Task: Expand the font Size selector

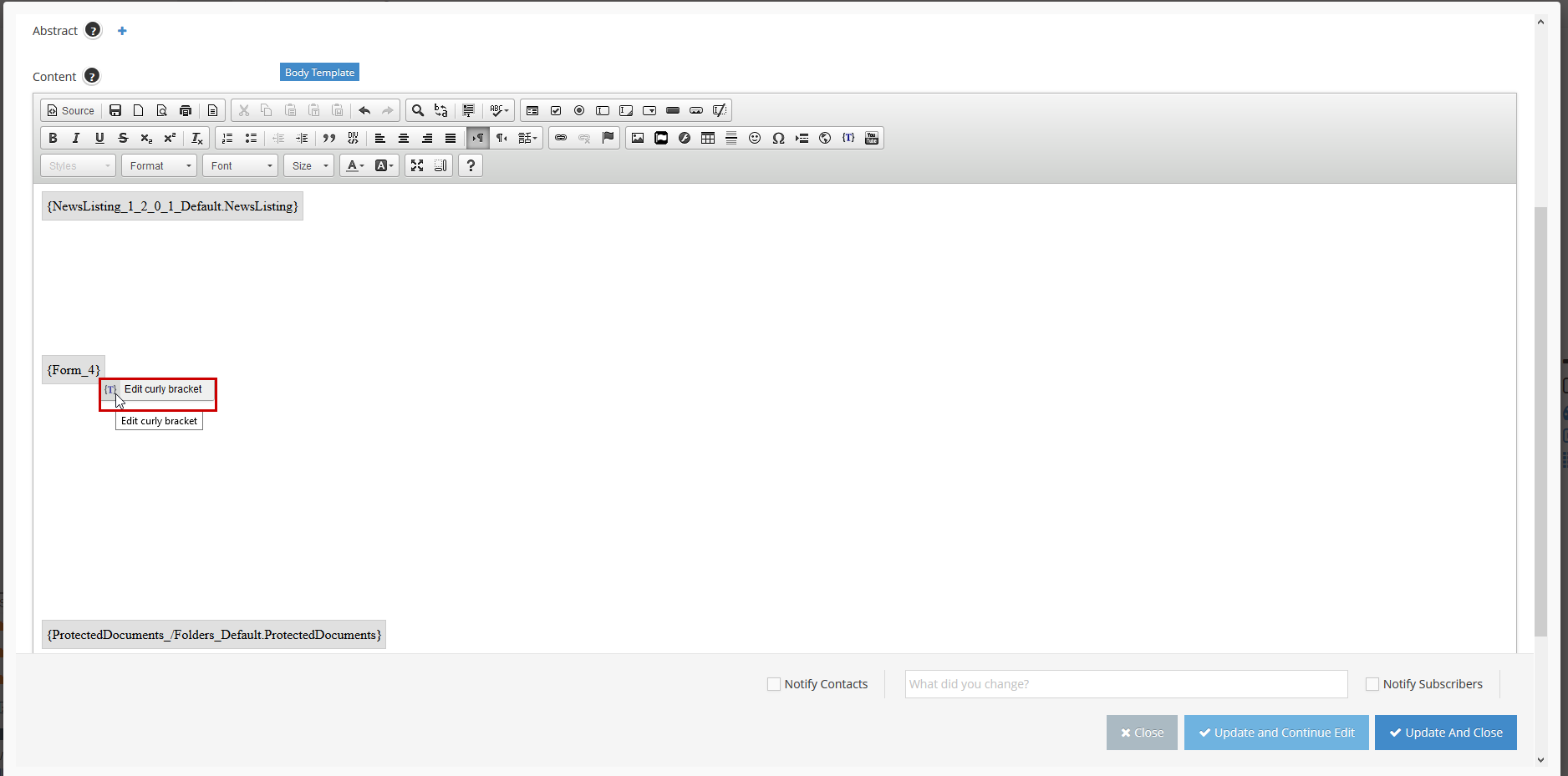Action: pos(308,165)
